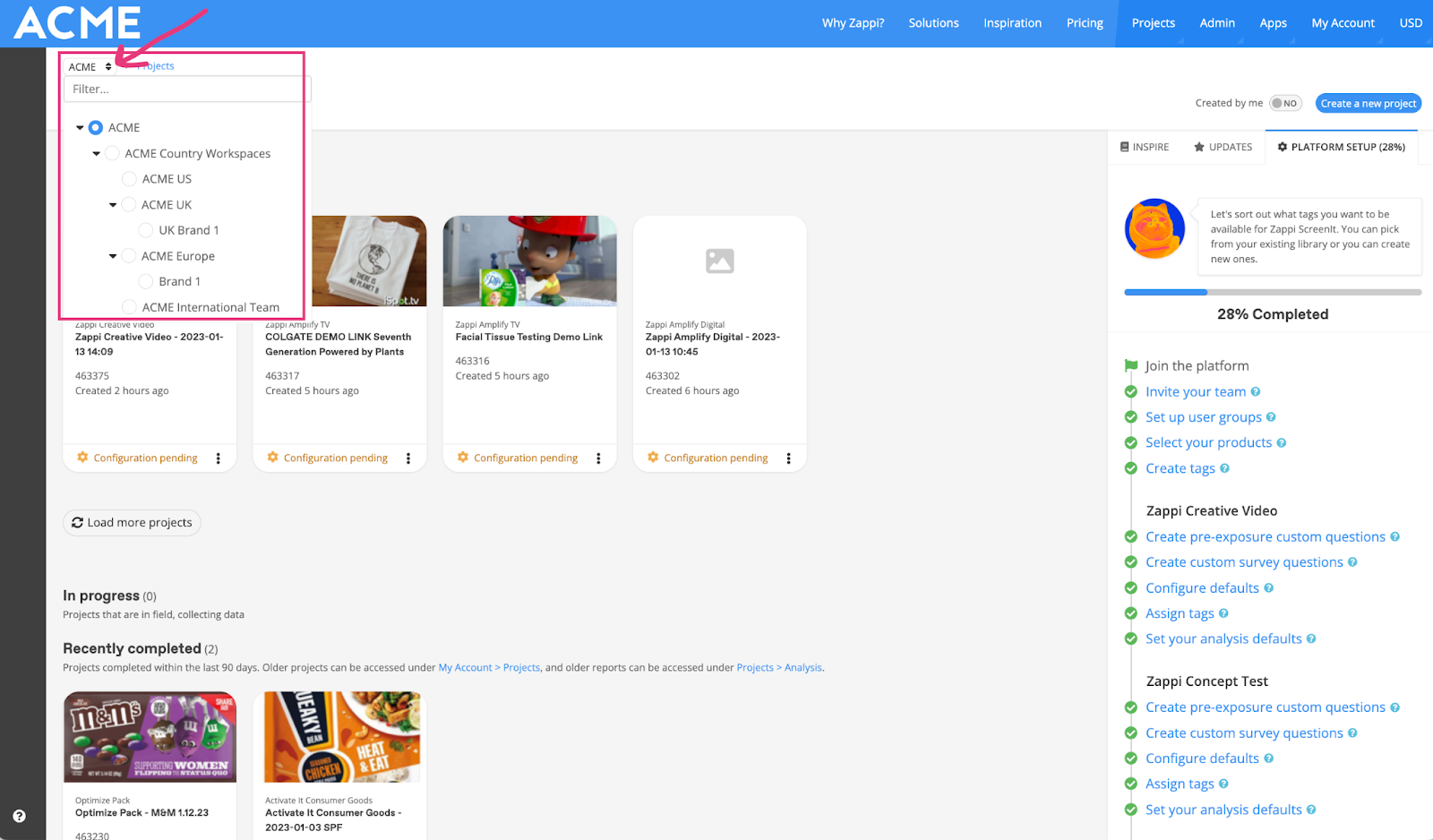The width and height of the screenshot is (1433, 840).
Task: Go to the Inspiration menu item
Action: [1012, 23]
